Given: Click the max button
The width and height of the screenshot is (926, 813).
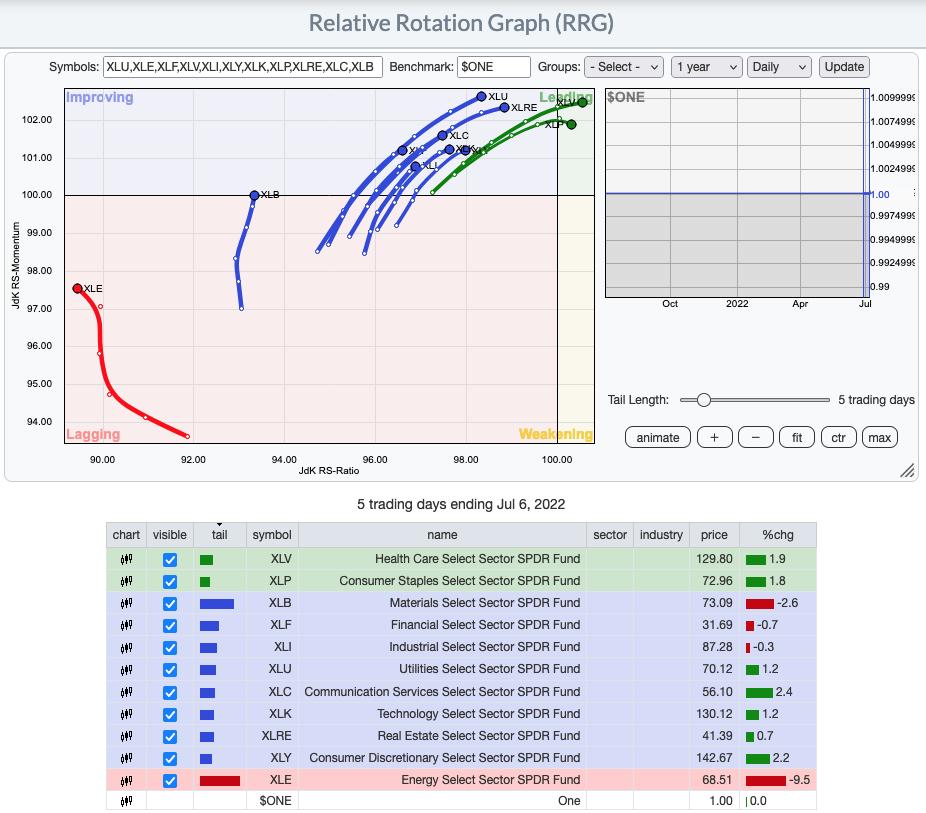Looking at the screenshot, I should (x=879, y=437).
